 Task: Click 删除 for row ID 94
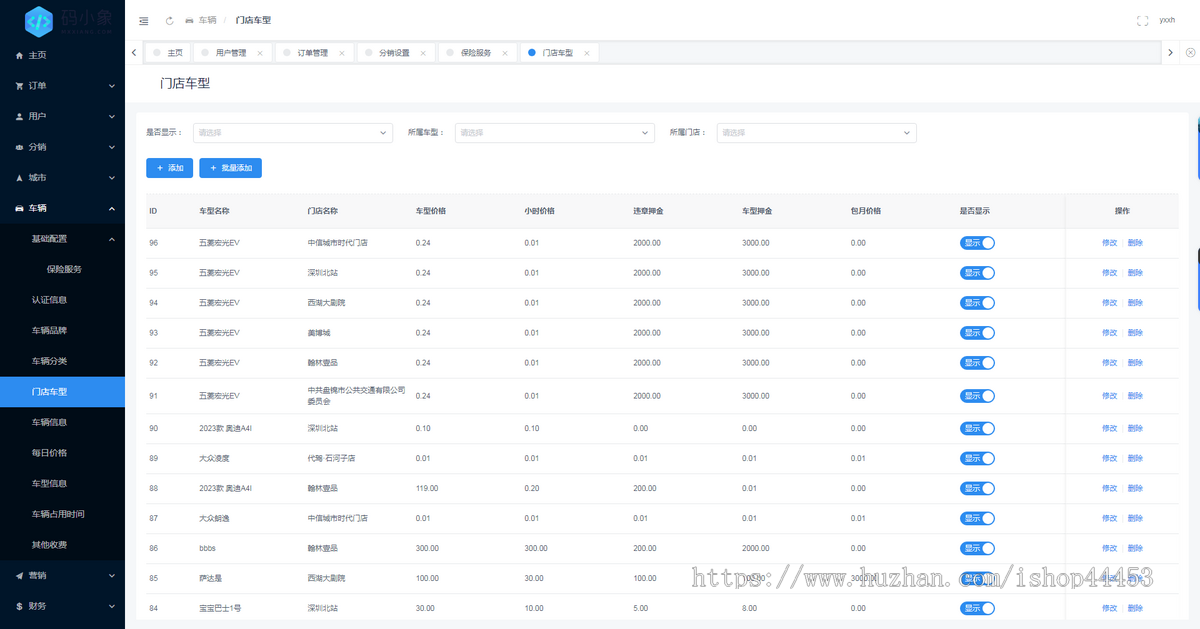coord(1135,303)
